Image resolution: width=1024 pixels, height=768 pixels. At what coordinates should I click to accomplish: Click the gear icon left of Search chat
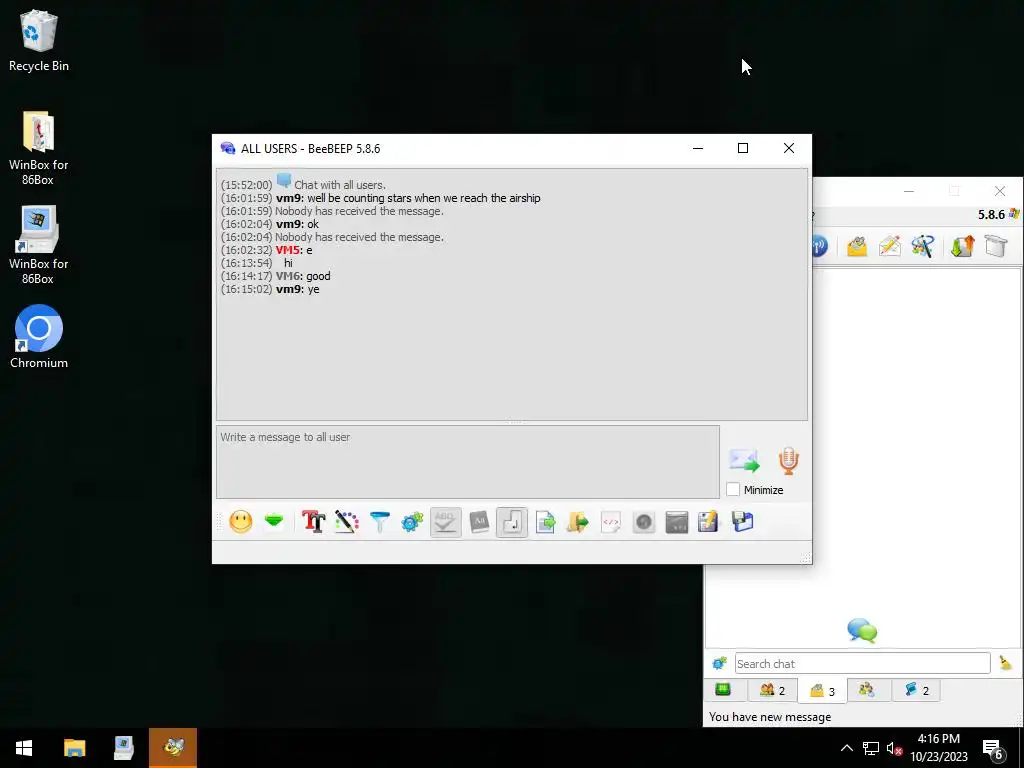tap(720, 664)
